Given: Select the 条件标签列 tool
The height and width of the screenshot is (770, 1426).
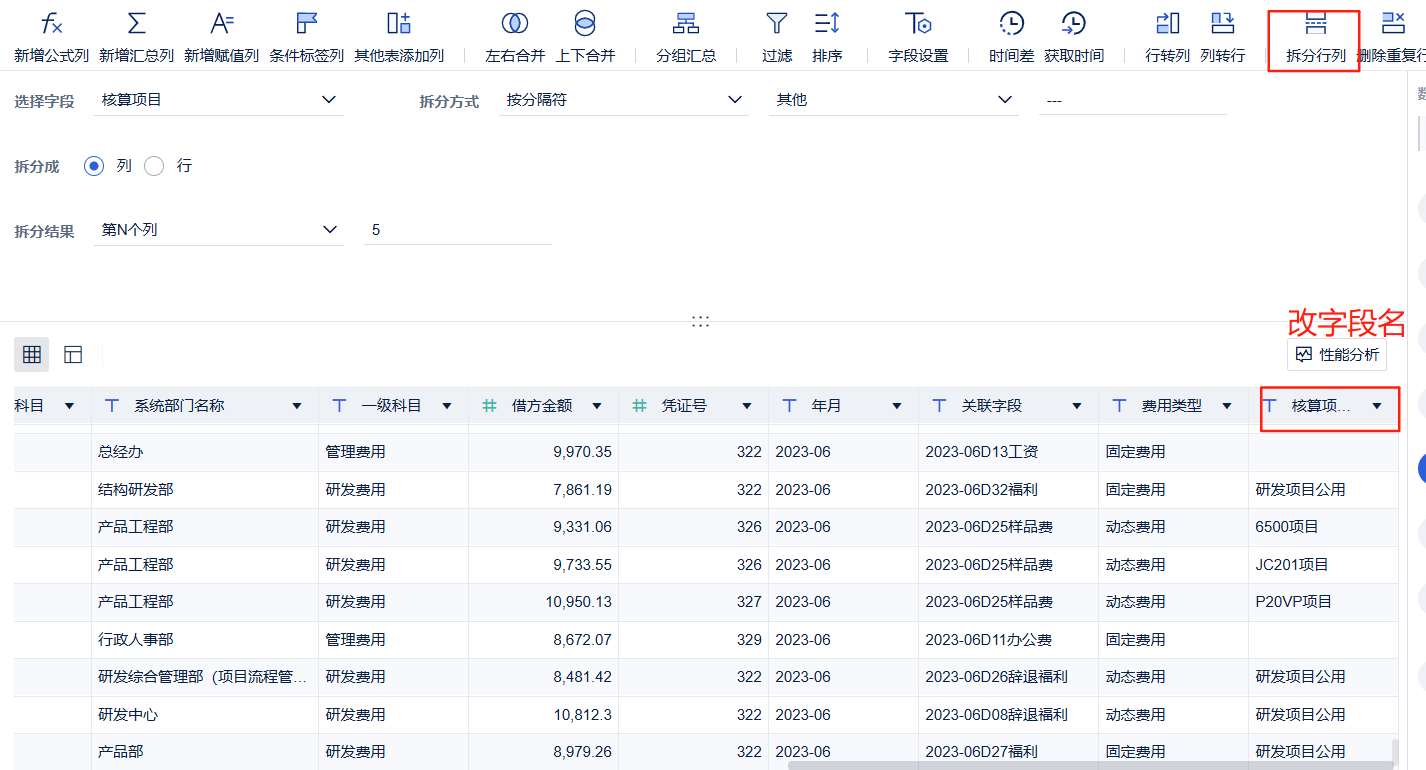Looking at the screenshot, I should (306, 37).
